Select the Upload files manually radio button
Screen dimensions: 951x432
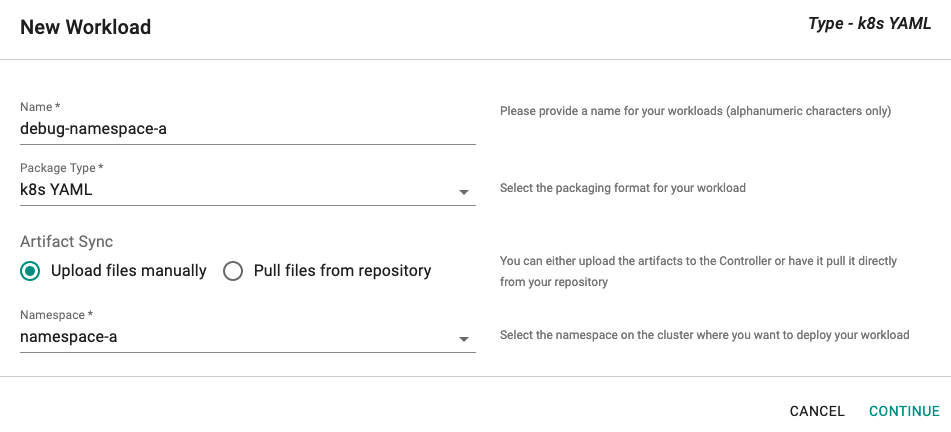point(31,271)
